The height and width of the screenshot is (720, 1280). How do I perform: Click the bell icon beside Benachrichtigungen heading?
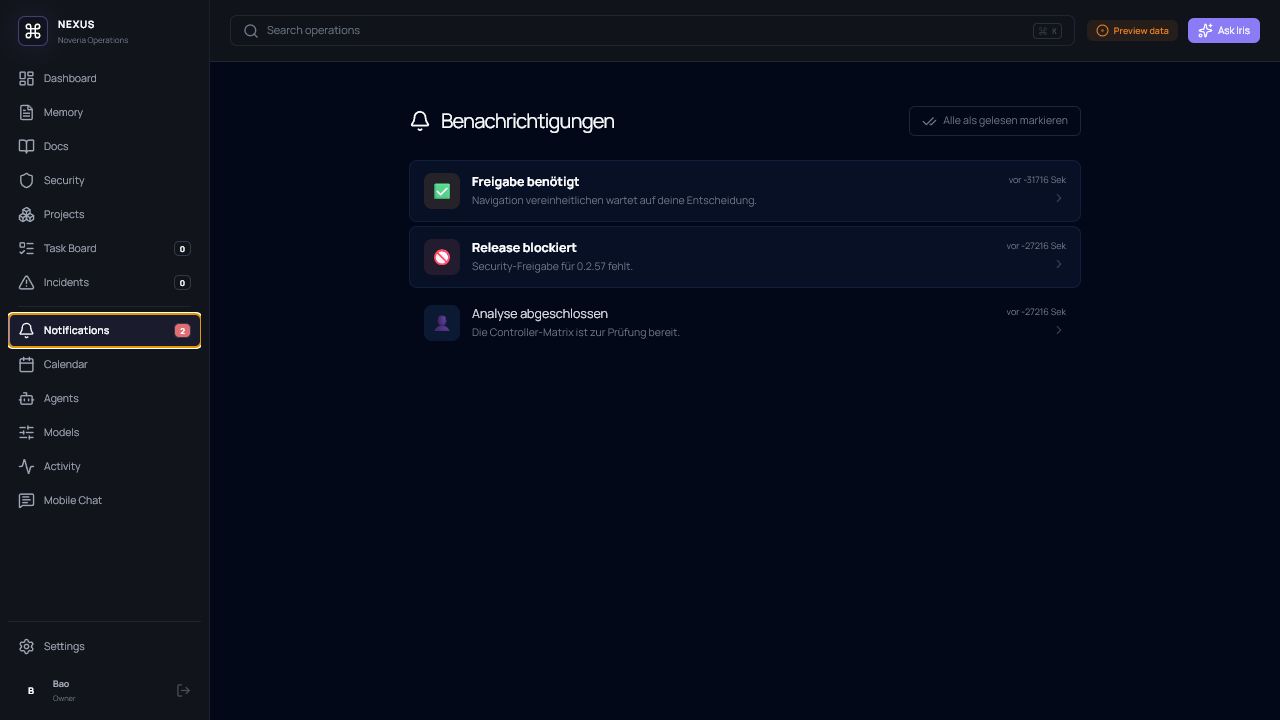click(x=420, y=121)
